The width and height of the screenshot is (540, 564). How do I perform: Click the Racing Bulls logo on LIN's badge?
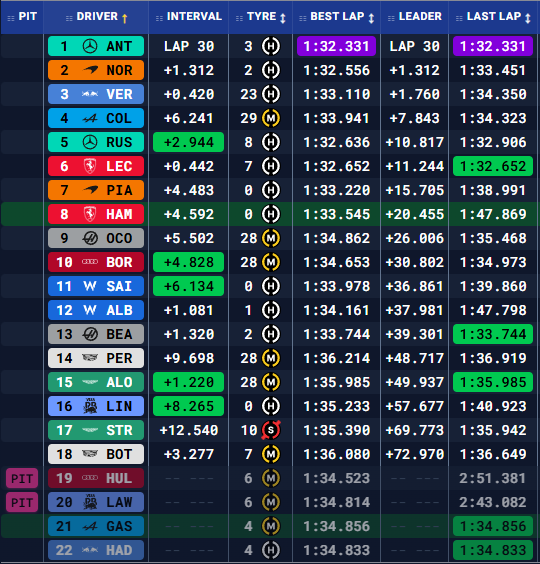(x=90, y=406)
